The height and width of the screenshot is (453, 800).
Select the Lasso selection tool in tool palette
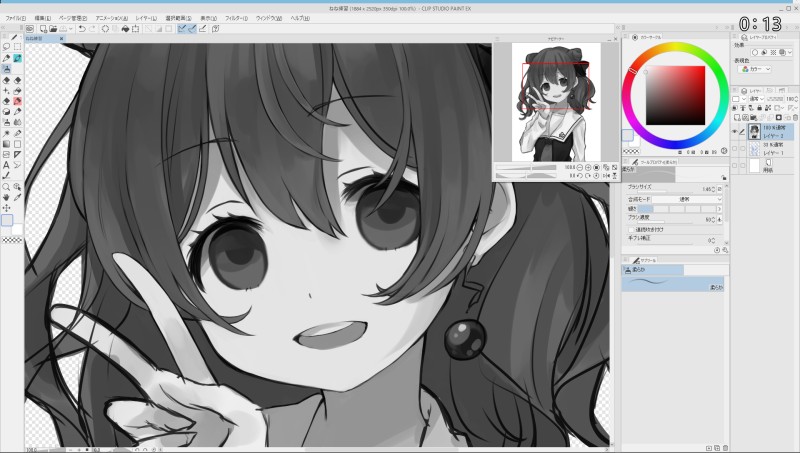[6, 46]
